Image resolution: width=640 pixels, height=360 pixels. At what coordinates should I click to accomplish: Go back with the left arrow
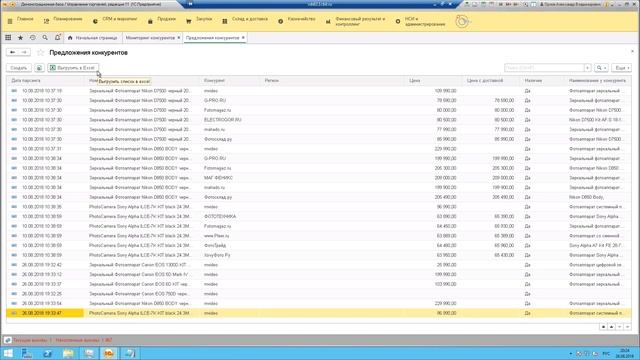point(12,52)
